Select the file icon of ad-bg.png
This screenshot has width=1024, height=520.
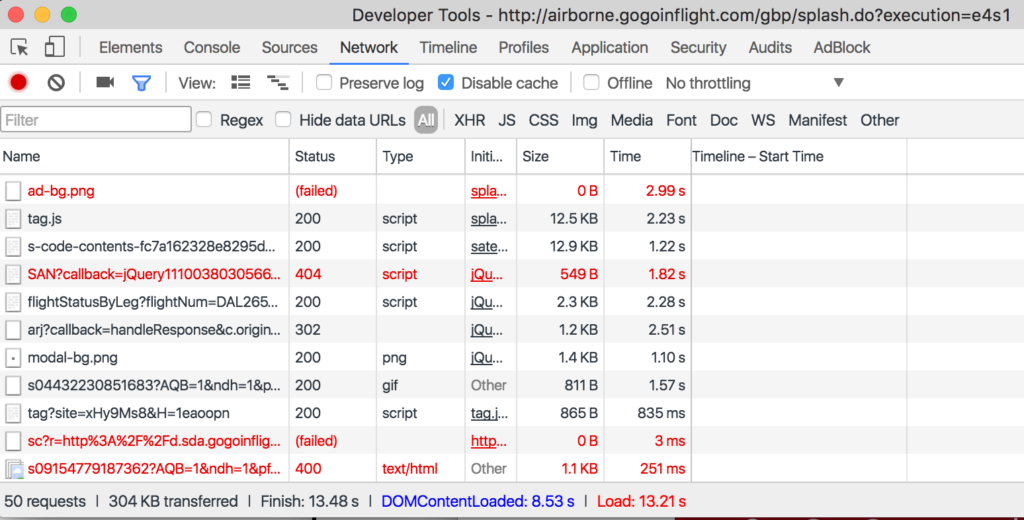[13, 191]
